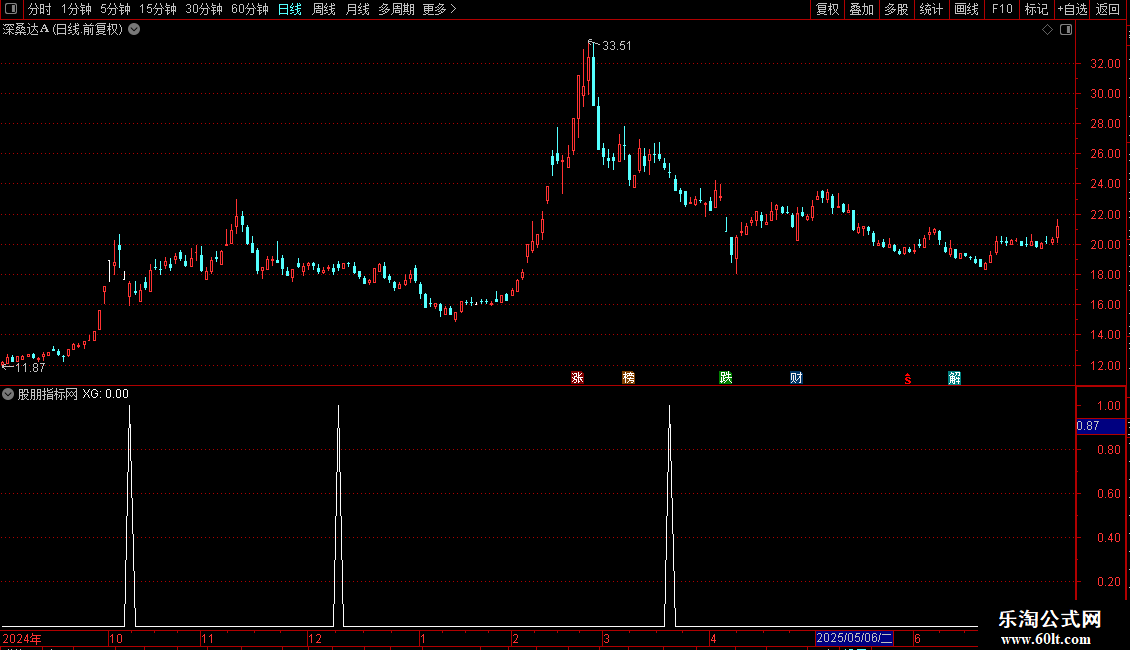This screenshot has width=1130, height=650.
Task: Select the 15分钟 period tab
Action: [158, 9]
